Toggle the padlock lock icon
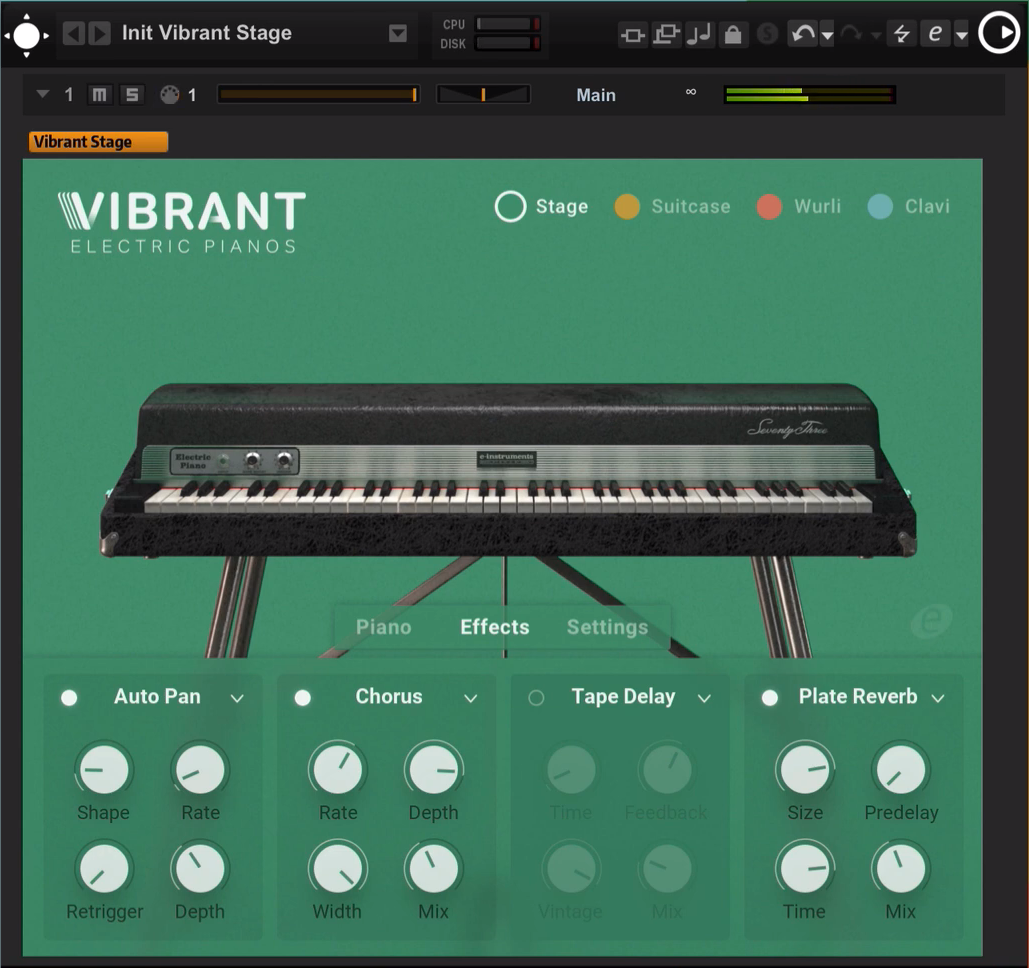The height and width of the screenshot is (968, 1029). click(x=733, y=34)
